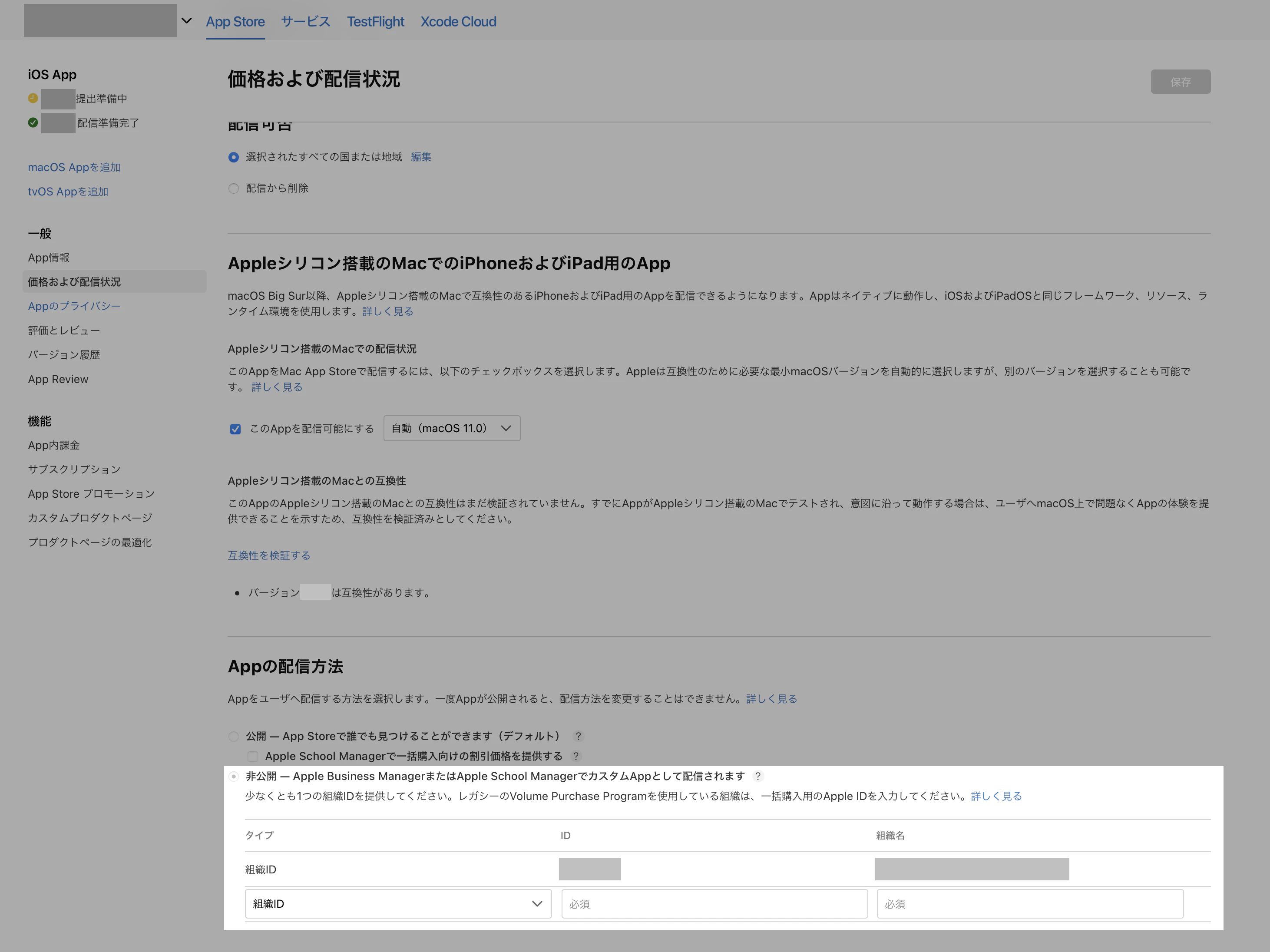Click the 組織名 必須 input field
Image resolution: width=1270 pixels, height=952 pixels.
click(1030, 904)
